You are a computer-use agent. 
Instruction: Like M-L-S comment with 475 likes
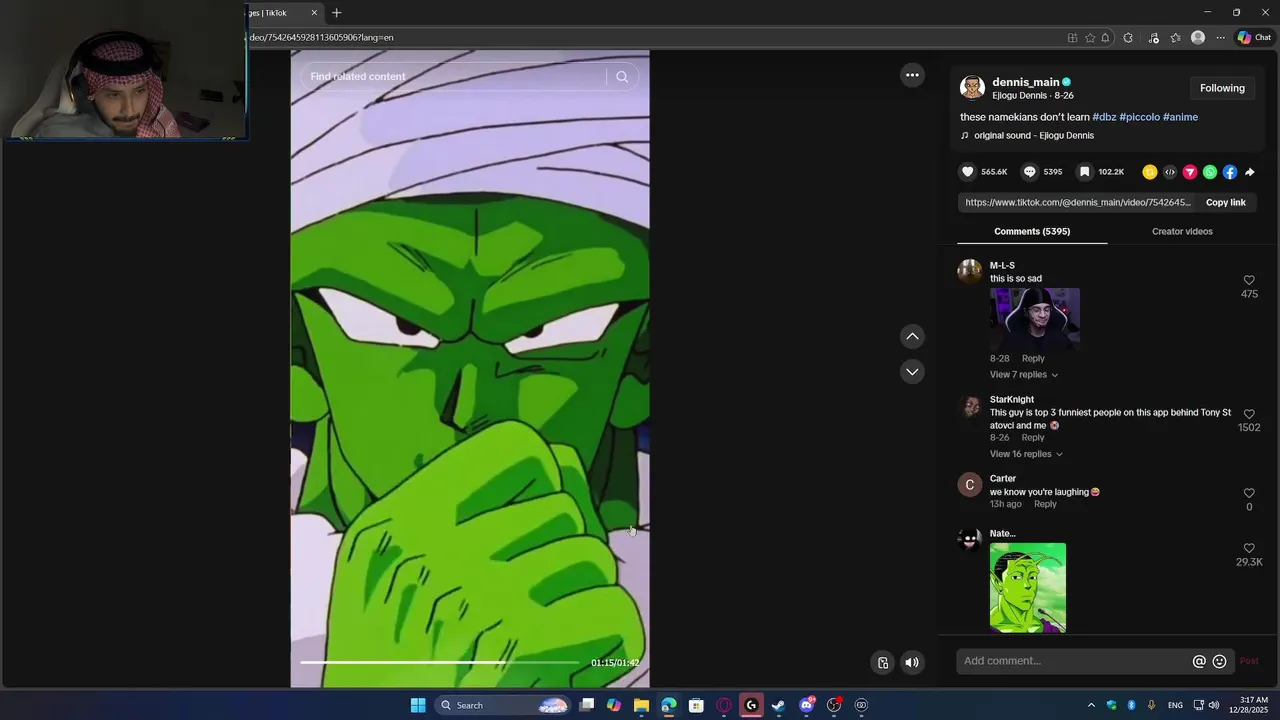[1249, 281]
